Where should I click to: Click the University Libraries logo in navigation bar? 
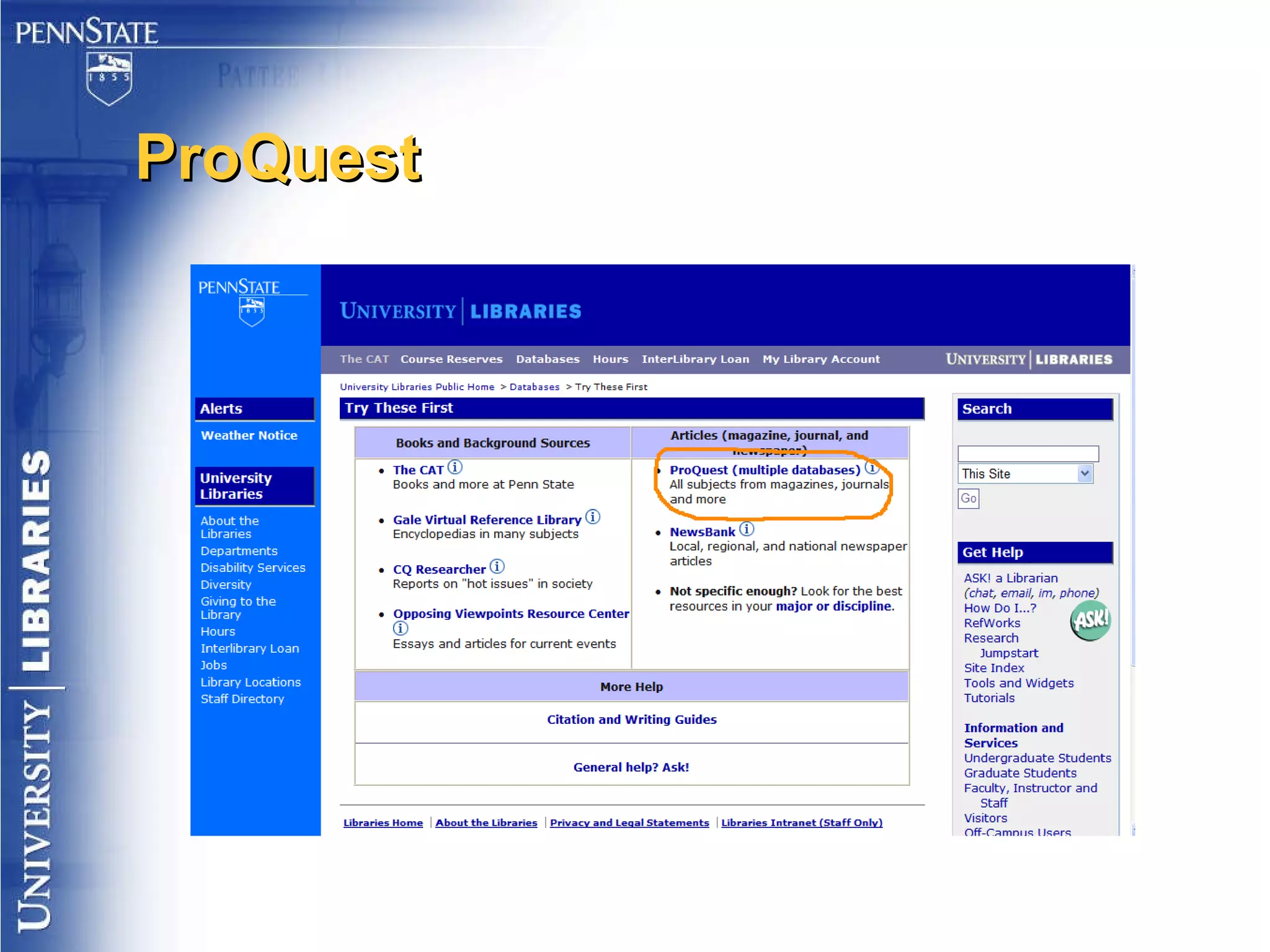click(x=1029, y=359)
